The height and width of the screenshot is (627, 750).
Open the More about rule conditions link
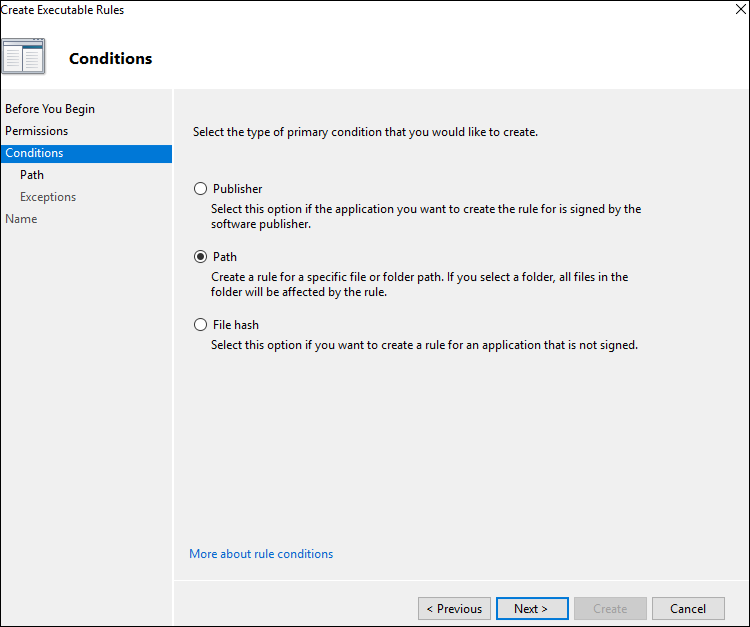(x=261, y=554)
